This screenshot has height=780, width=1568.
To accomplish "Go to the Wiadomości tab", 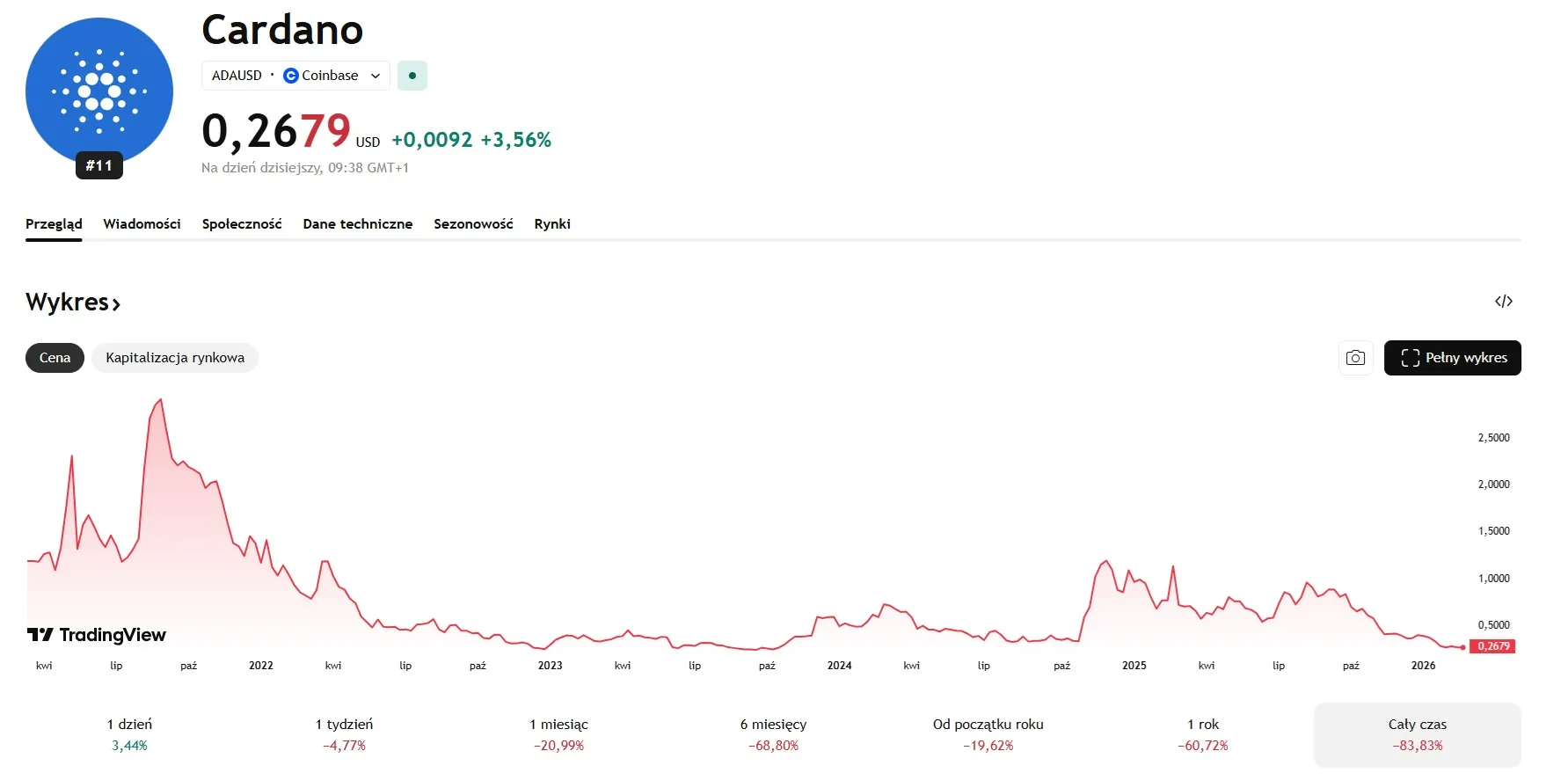I will [142, 224].
